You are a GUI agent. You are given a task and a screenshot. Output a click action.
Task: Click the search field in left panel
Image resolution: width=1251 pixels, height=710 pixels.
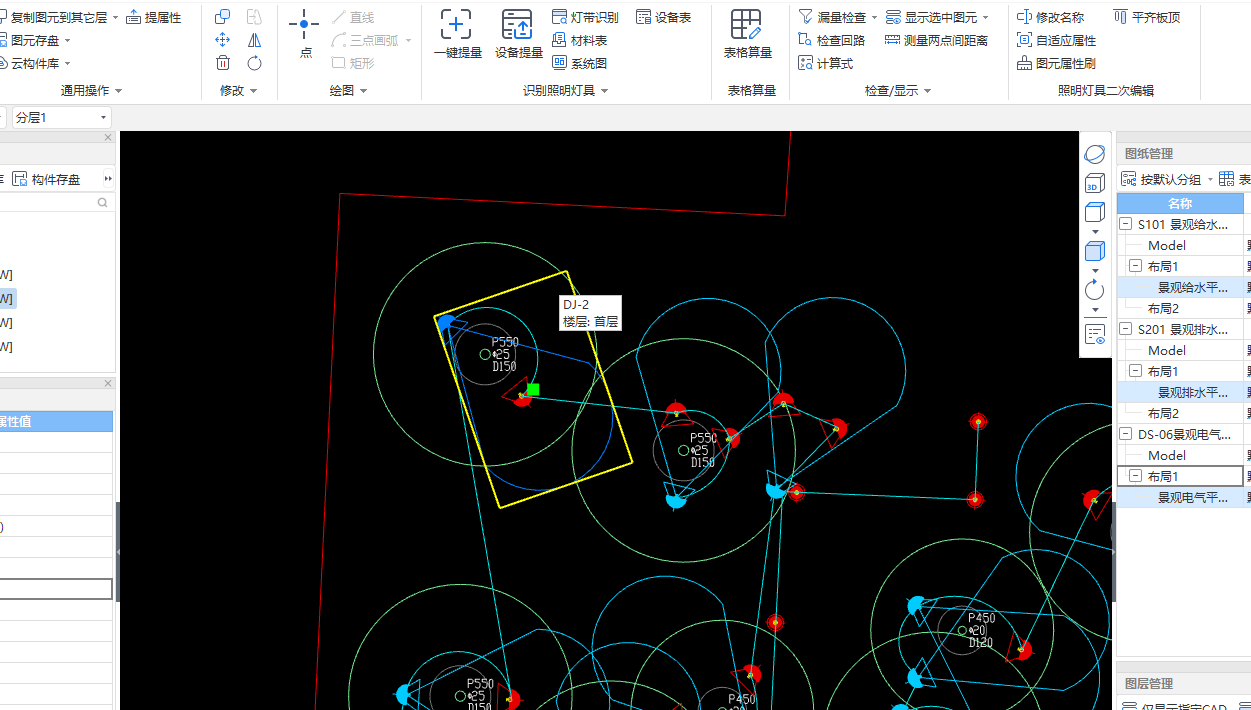tap(55, 202)
